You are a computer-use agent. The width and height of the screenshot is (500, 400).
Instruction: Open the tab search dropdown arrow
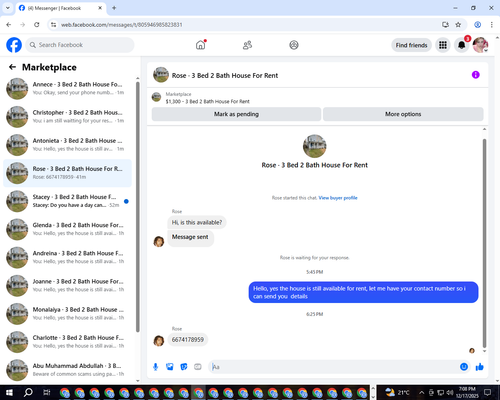click(8, 8)
